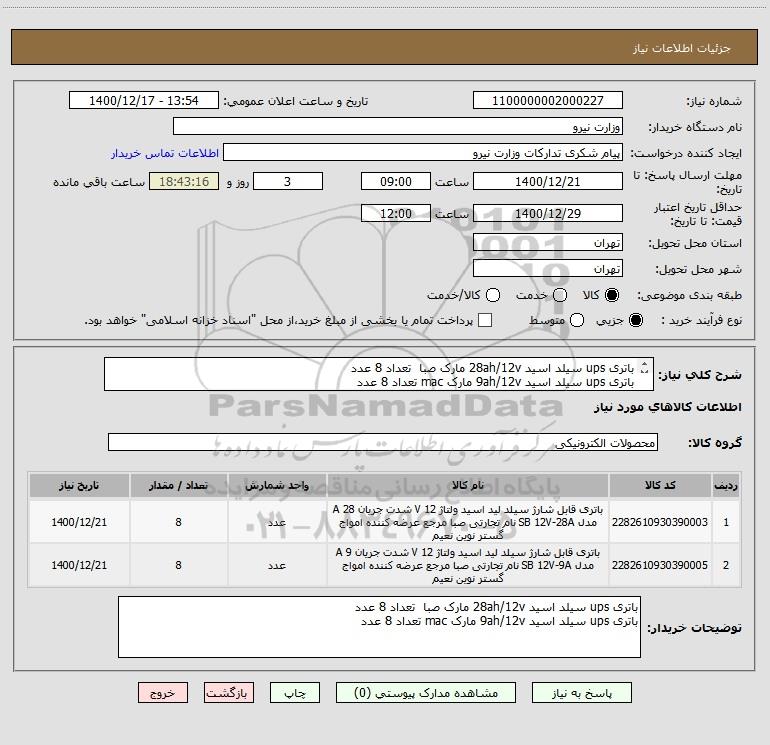Click the announcement date field 1400/12/17 - 13:54
This screenshot has height=745, width=770.
click(144, 100)
